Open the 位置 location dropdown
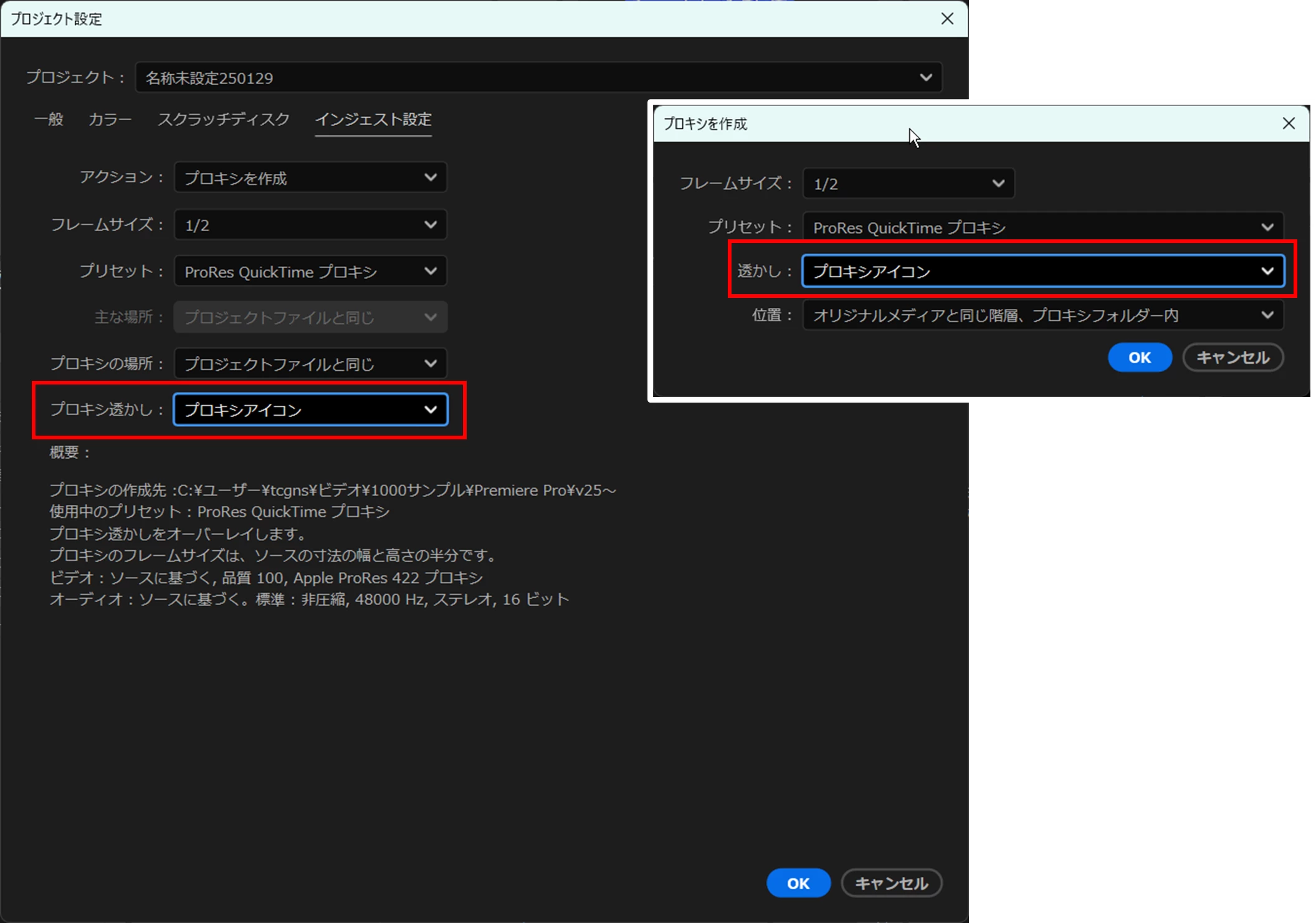 (x=1043, y=315)
